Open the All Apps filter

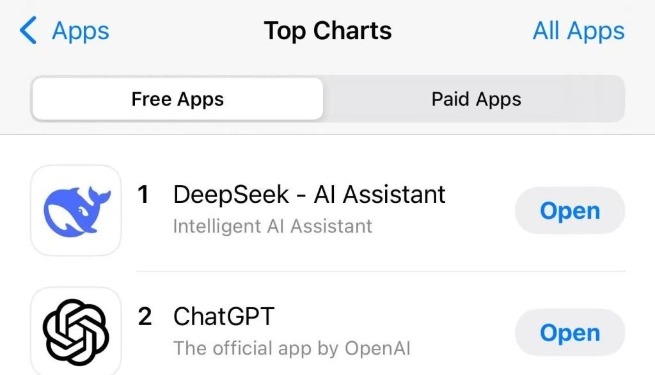click(579, 31)
